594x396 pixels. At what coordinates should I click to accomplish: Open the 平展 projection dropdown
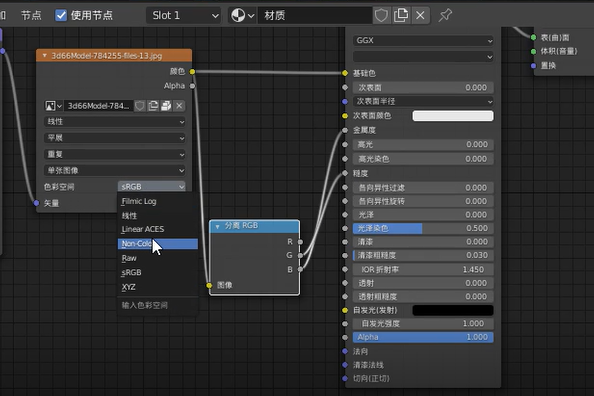click(115, 138)
